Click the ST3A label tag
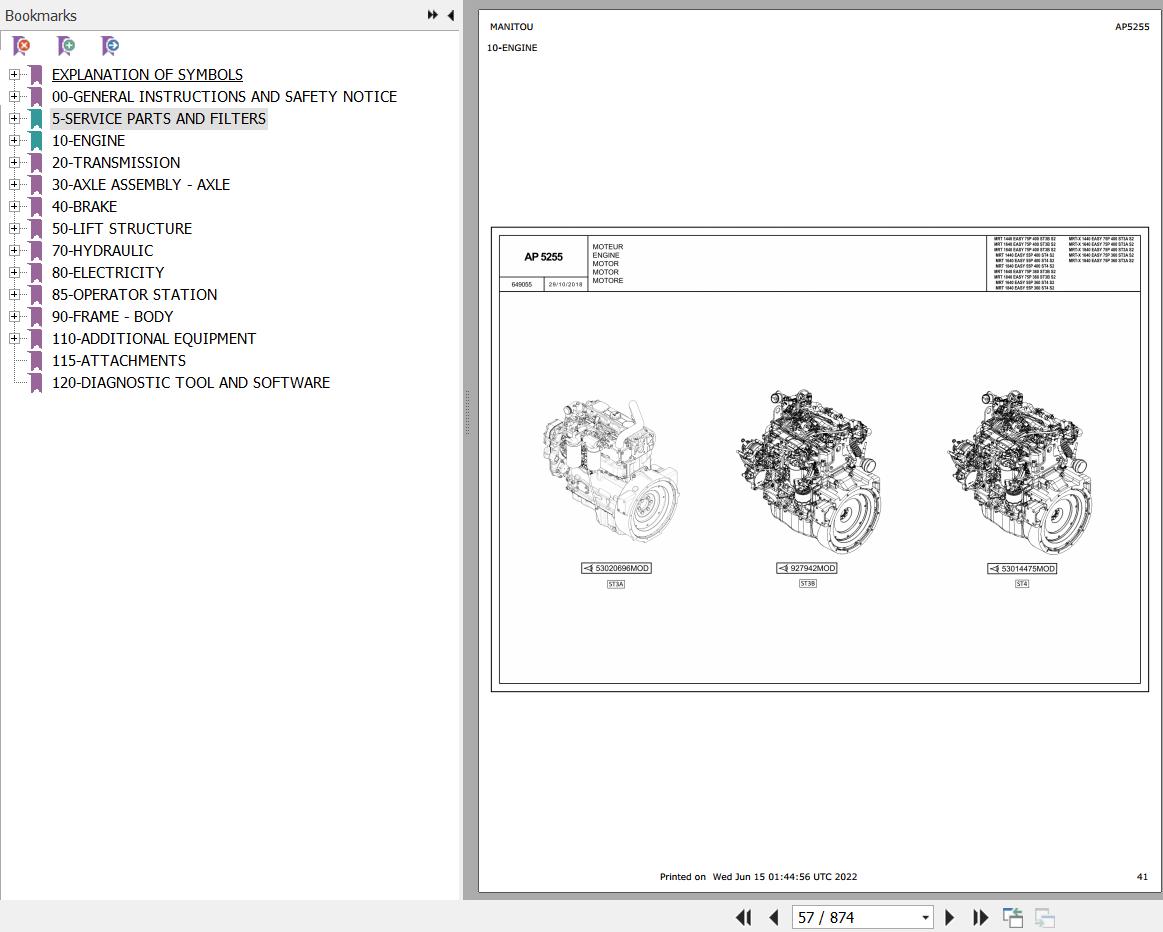 (x=616, y=584)
